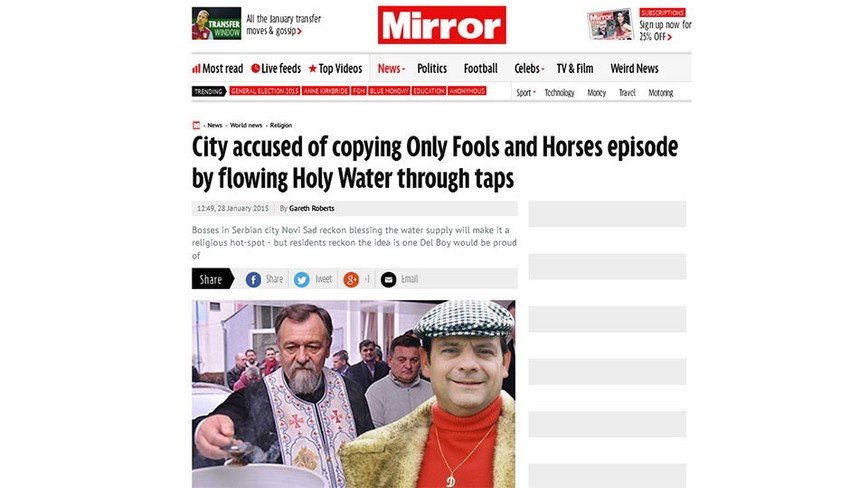The width and height of the screenshot is (850, 488).
Task: Click the ANNE KIRKBRIDE trending tag
Action: (x=325, y=91)
